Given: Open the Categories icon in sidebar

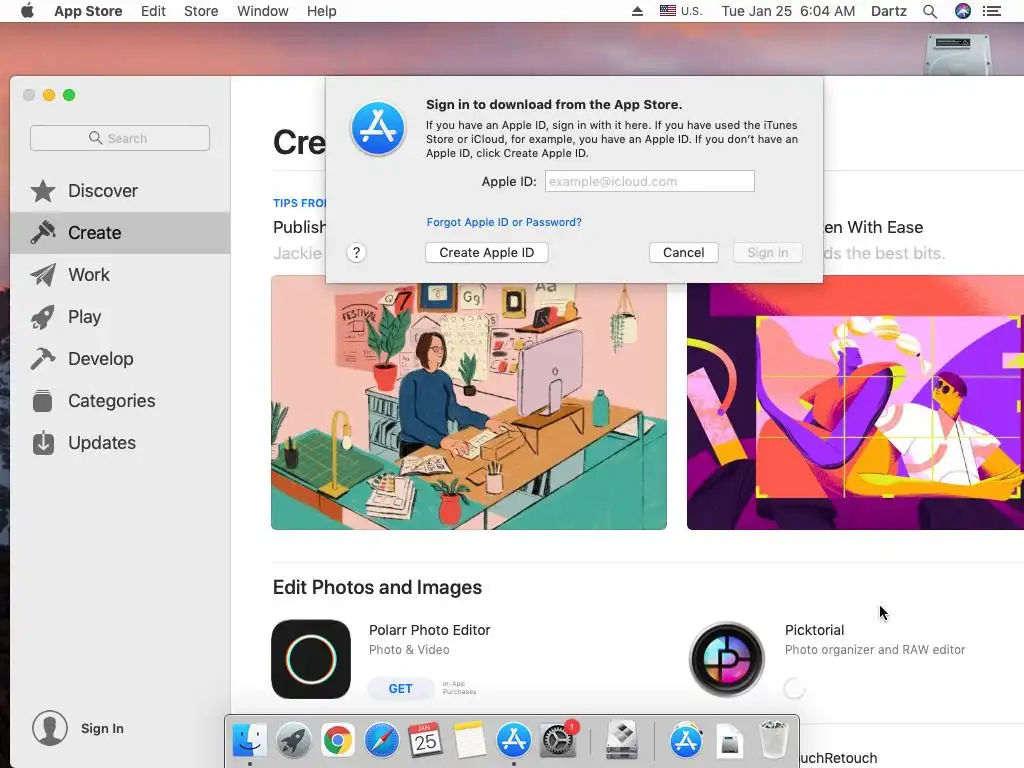Looking at the screenshot, I should coord(43,400).
